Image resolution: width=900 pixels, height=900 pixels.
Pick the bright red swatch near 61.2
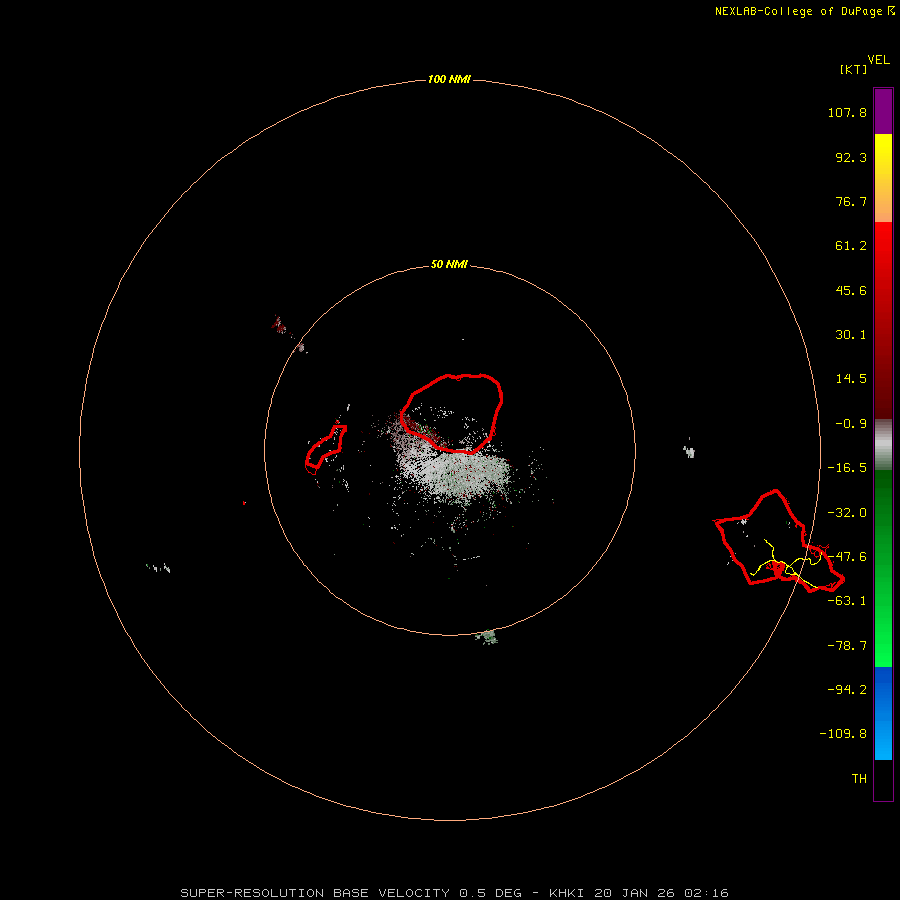point(883,247)
